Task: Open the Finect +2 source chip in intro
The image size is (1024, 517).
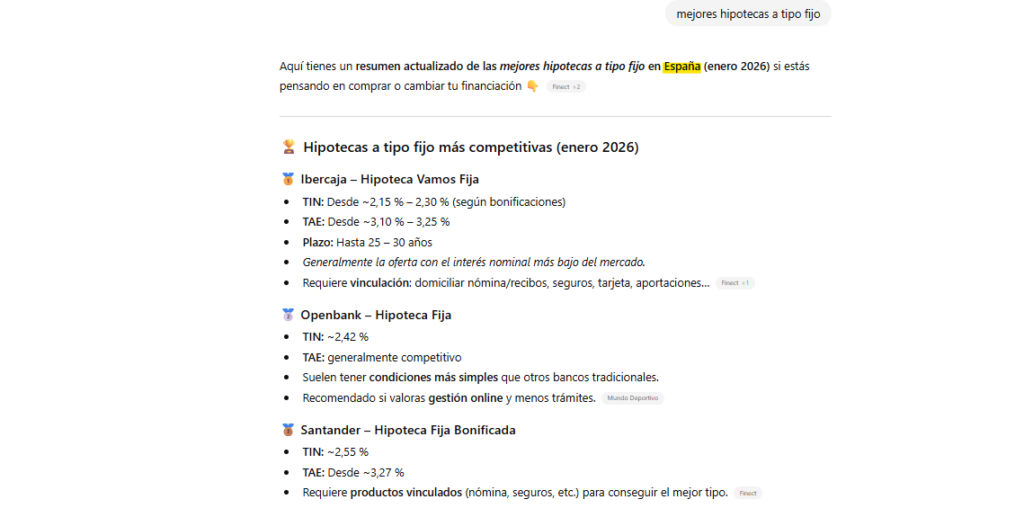Action: pyautogui.click(x=566, y=87)
